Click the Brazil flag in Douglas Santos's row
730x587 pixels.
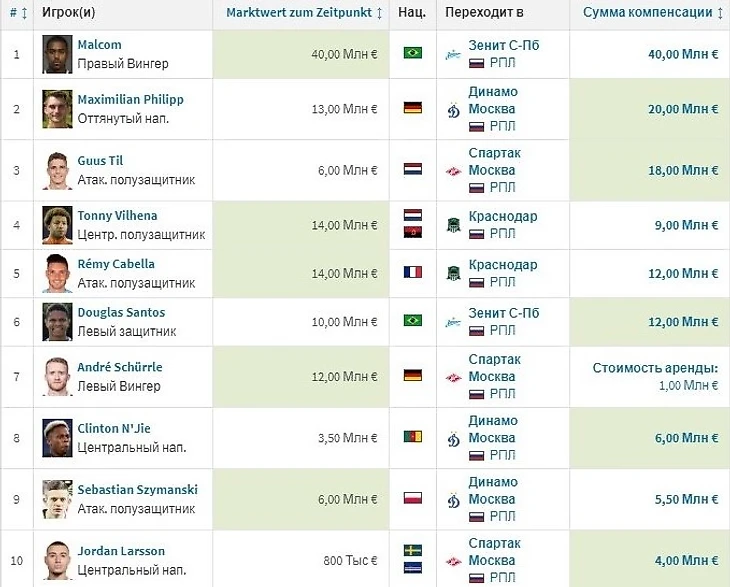coord(412,321)
